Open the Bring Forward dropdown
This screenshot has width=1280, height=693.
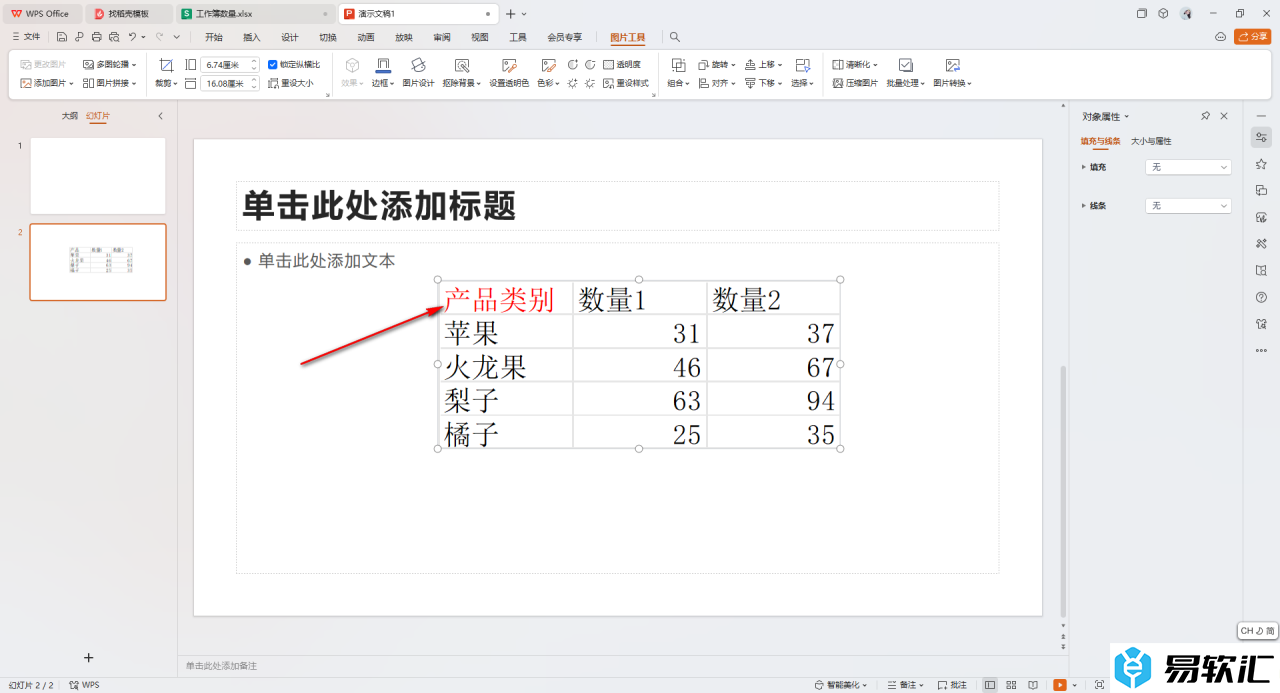click(764, 64)
